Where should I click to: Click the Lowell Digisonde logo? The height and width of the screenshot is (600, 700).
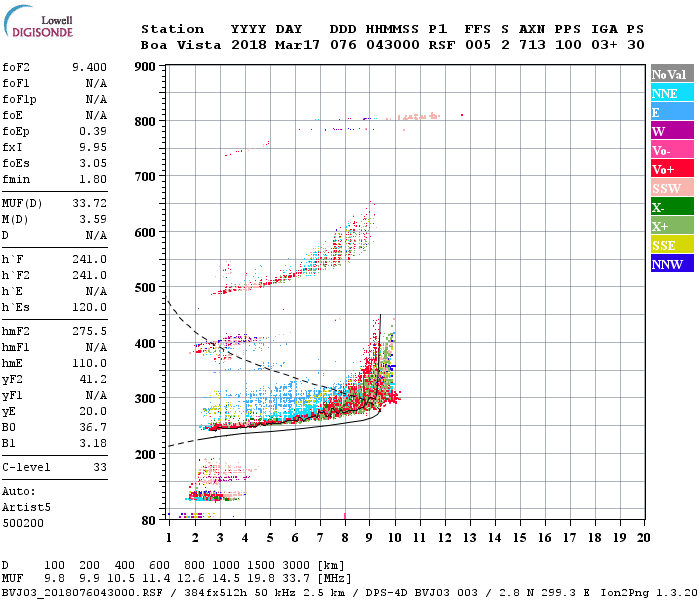[x=38, y=22]
